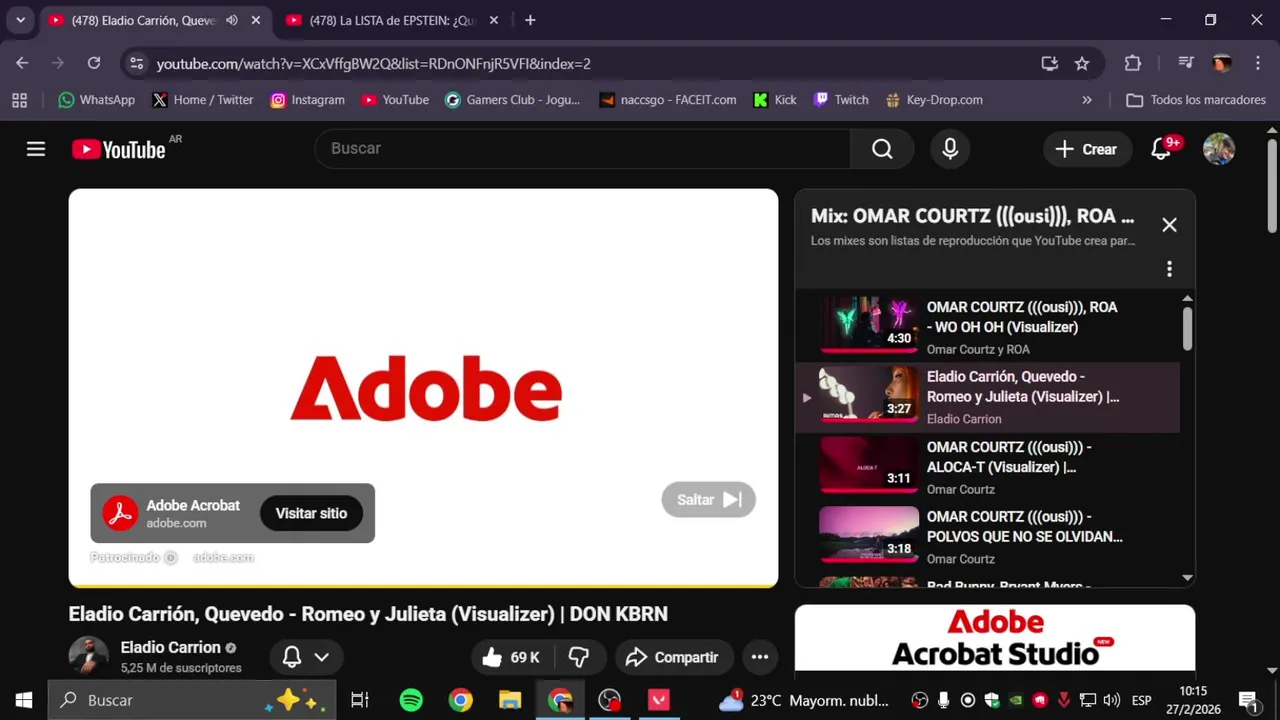1280x720 pixels.
Task: Open the Instagram bookmark
Action: (308, 100)
